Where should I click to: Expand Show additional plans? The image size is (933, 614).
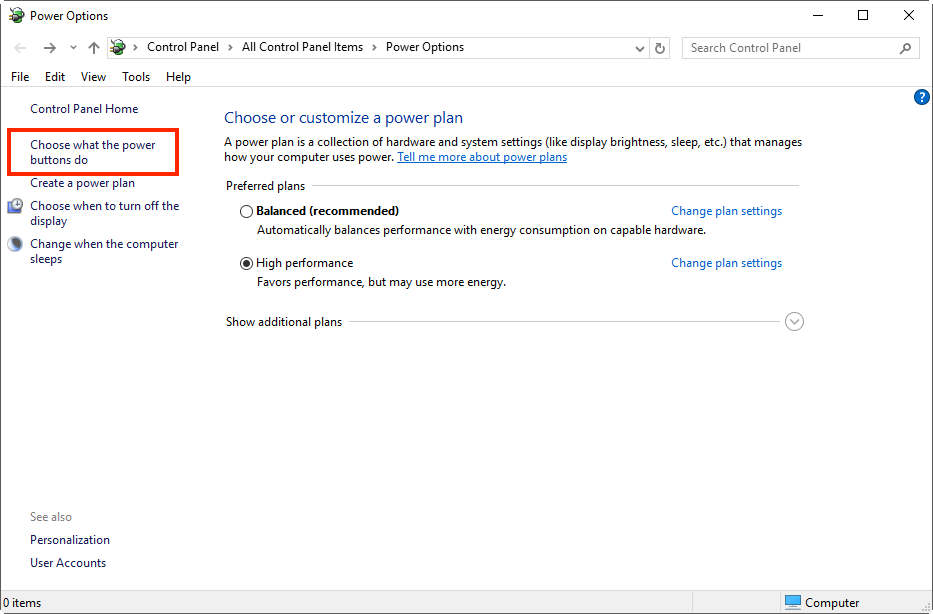[794, 321]
